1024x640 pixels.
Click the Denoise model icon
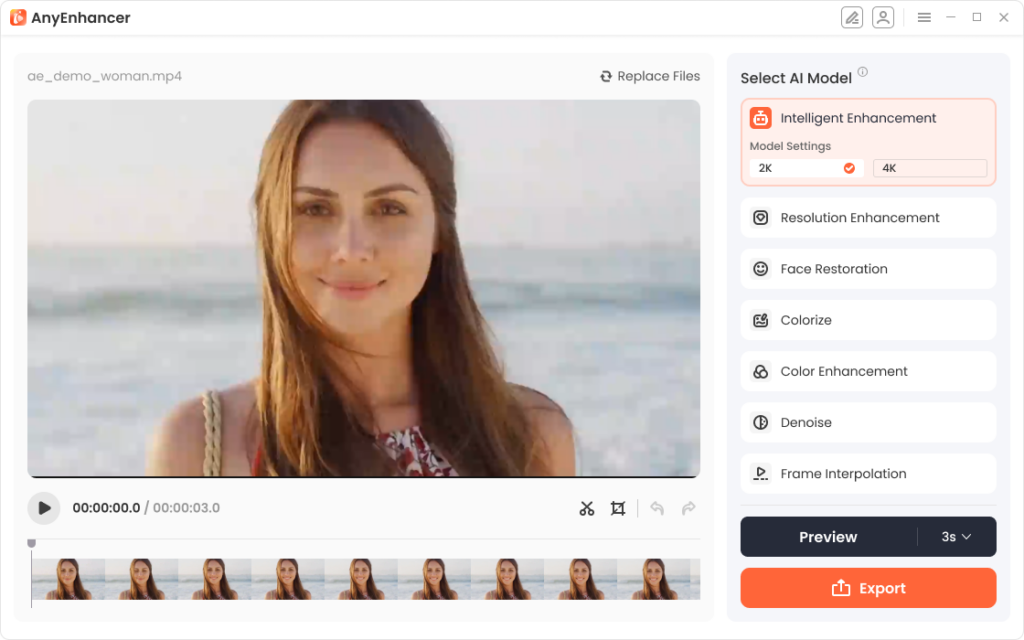click(x=760, y=422)
